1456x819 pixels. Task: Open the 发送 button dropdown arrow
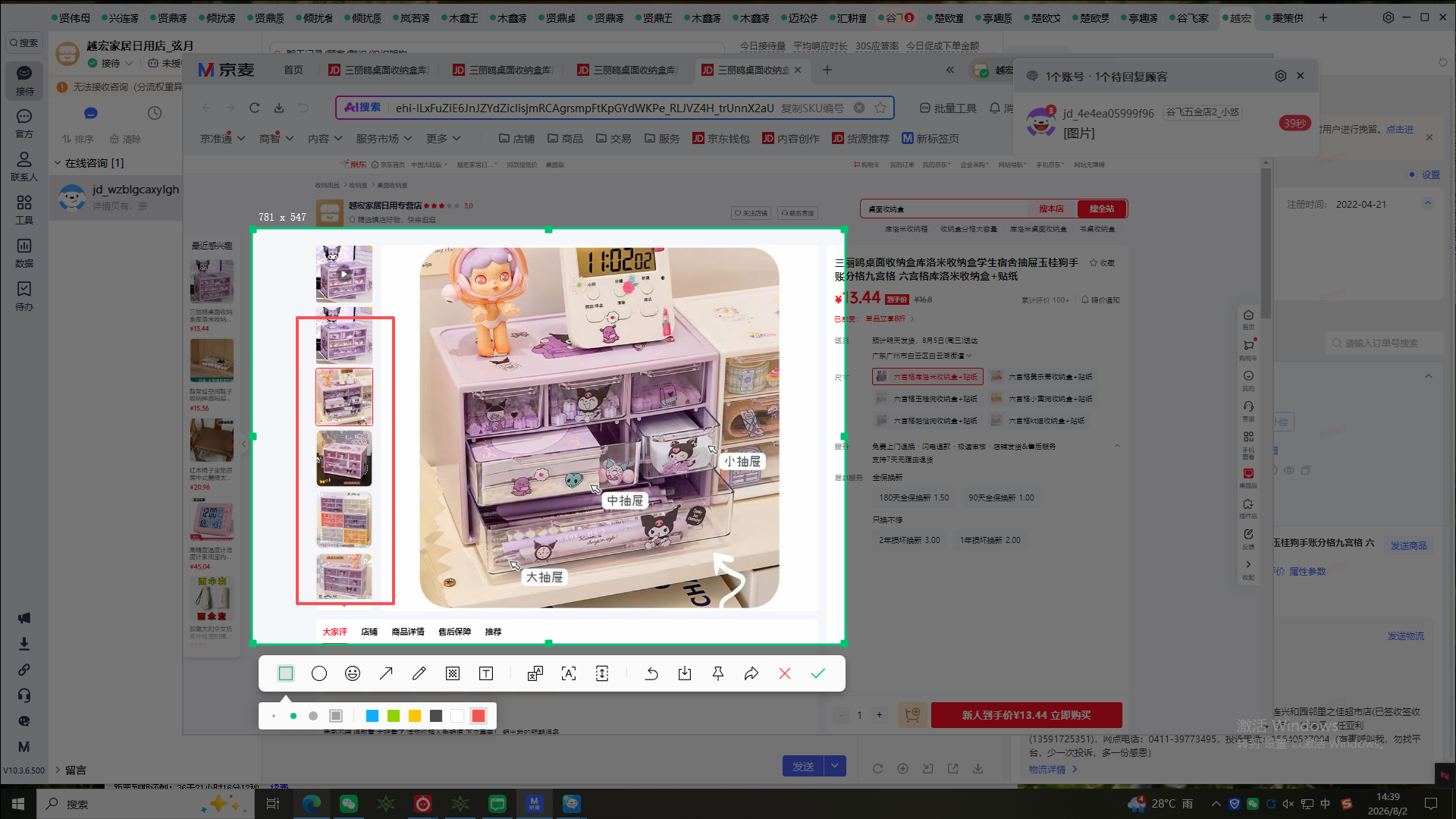[835, 766]
